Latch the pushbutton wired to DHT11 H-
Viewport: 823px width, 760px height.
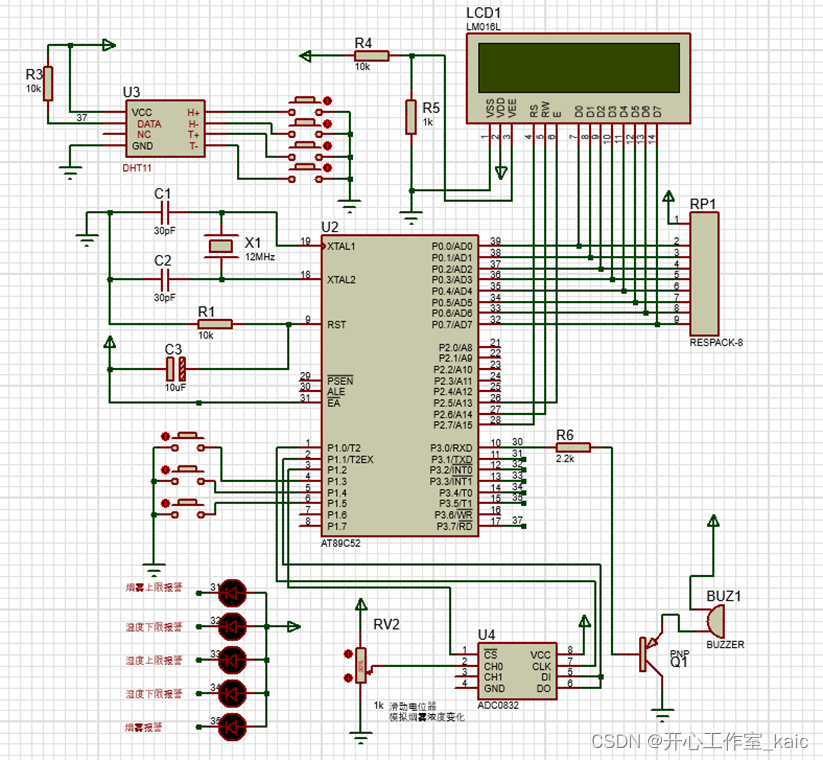328,123
